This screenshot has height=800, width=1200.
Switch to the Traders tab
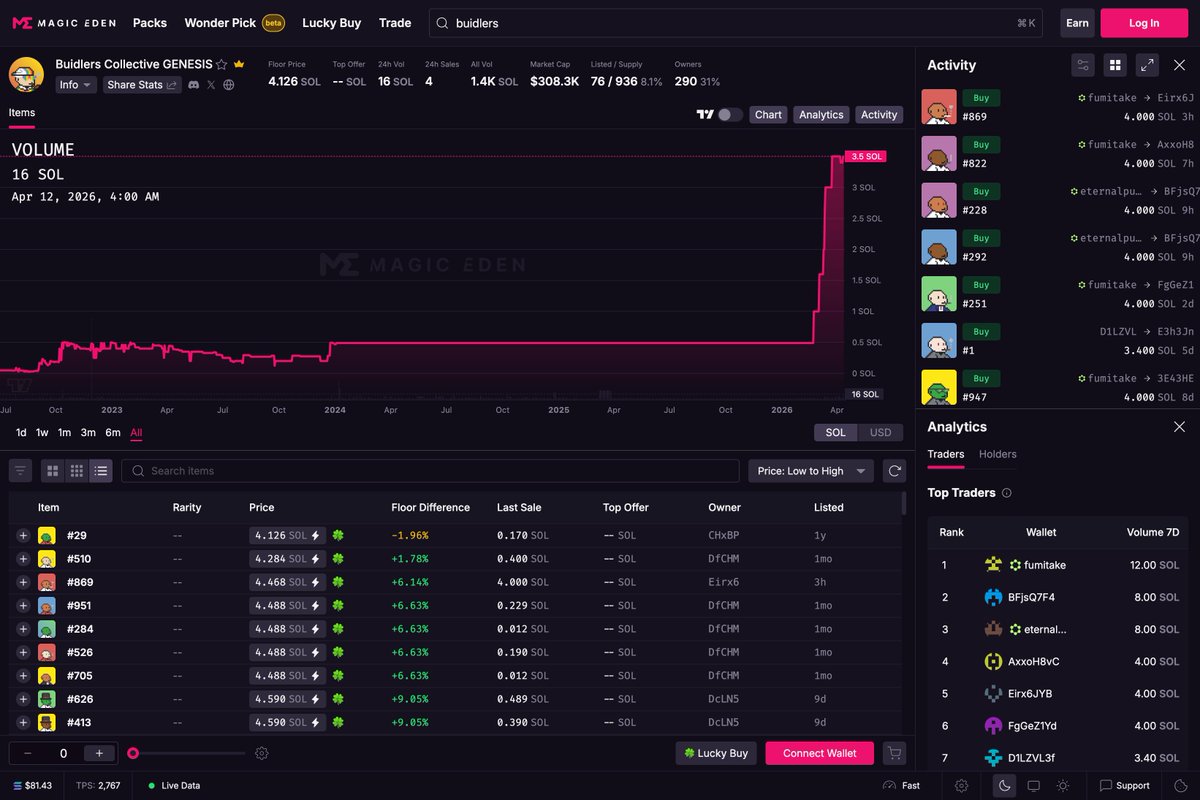pos(946,454)
